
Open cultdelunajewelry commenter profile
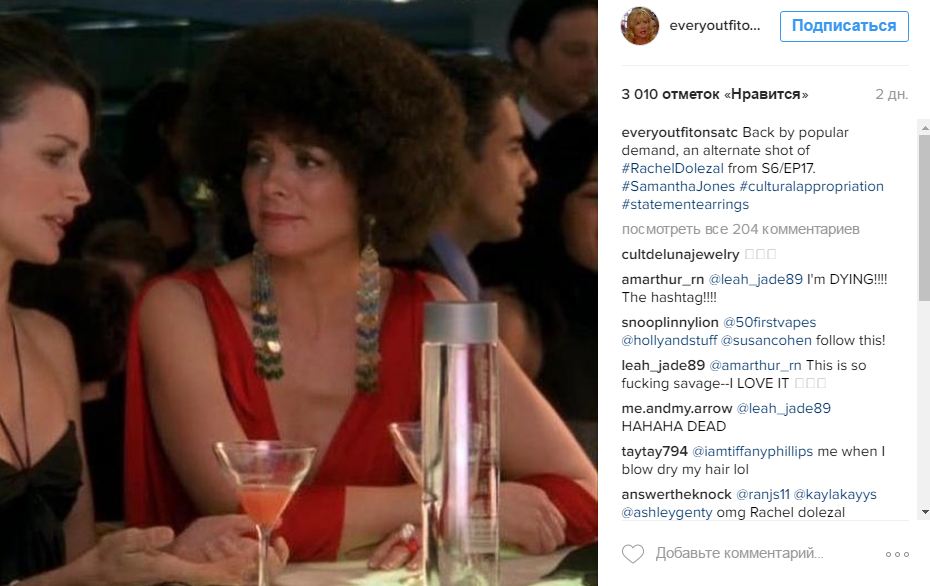(680, 254)
